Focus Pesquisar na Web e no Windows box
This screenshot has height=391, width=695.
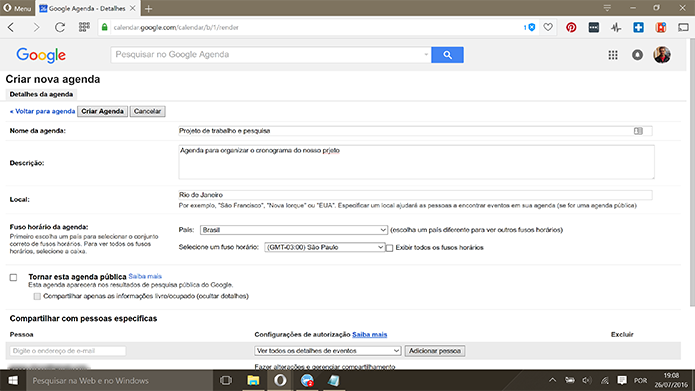(x=120, y=380)
